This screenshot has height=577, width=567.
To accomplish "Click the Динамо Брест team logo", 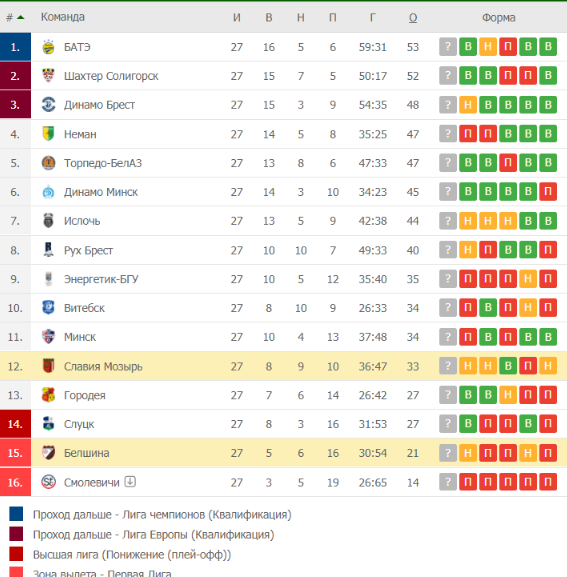I will click(x=48, y=105).
